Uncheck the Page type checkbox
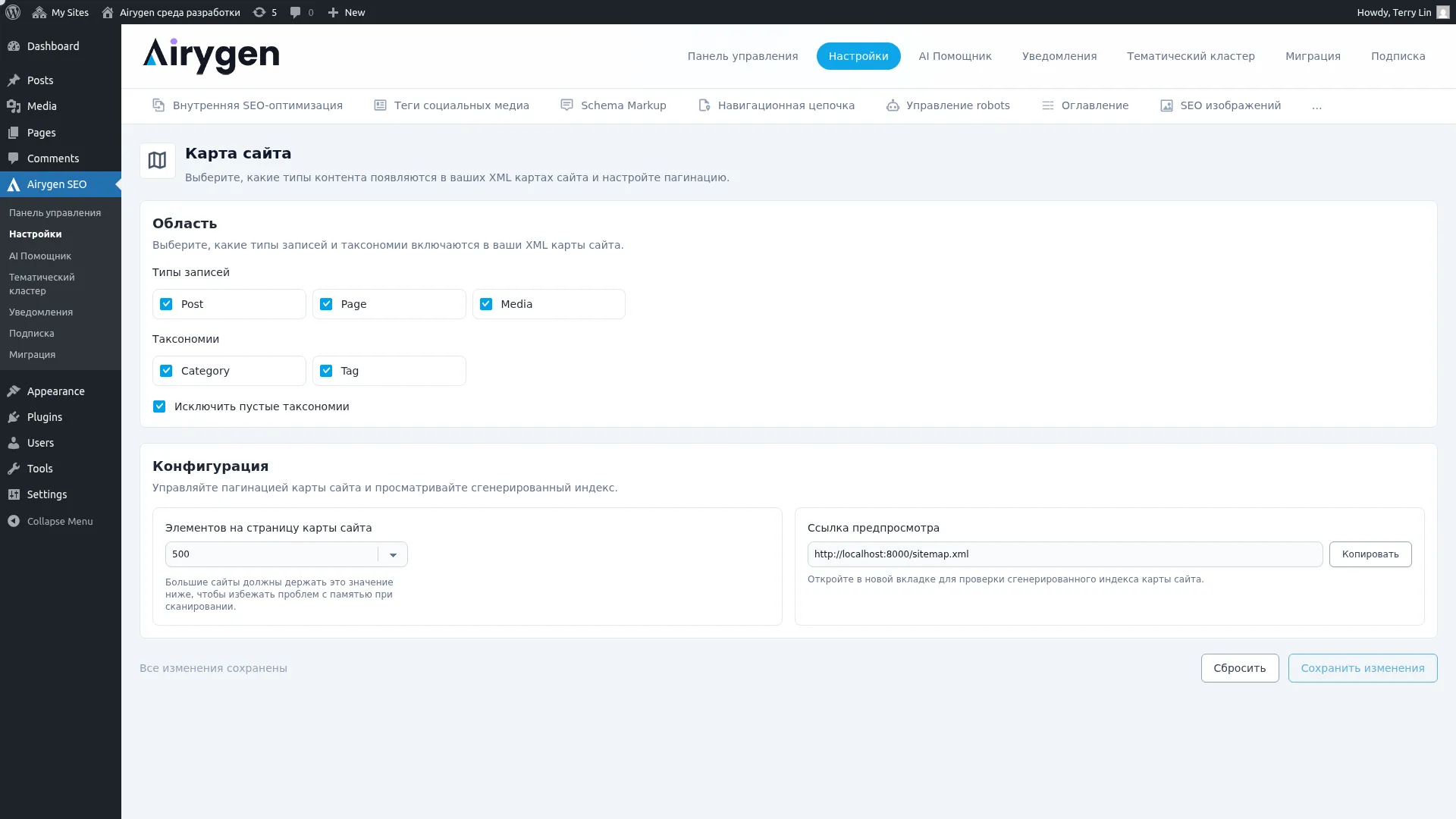 [326, 304]
